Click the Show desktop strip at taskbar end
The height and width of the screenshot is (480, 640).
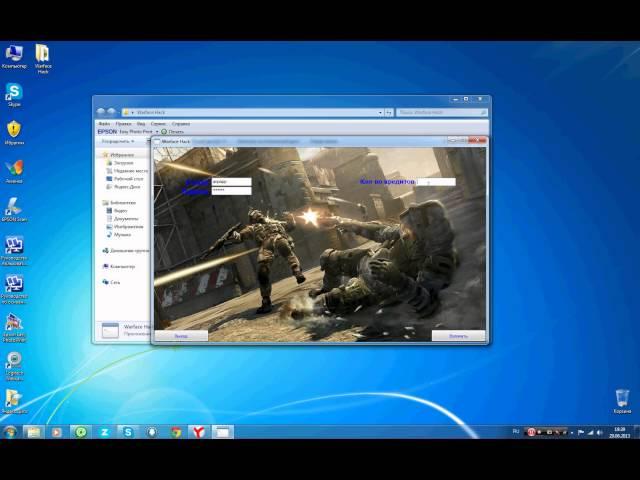636,432
